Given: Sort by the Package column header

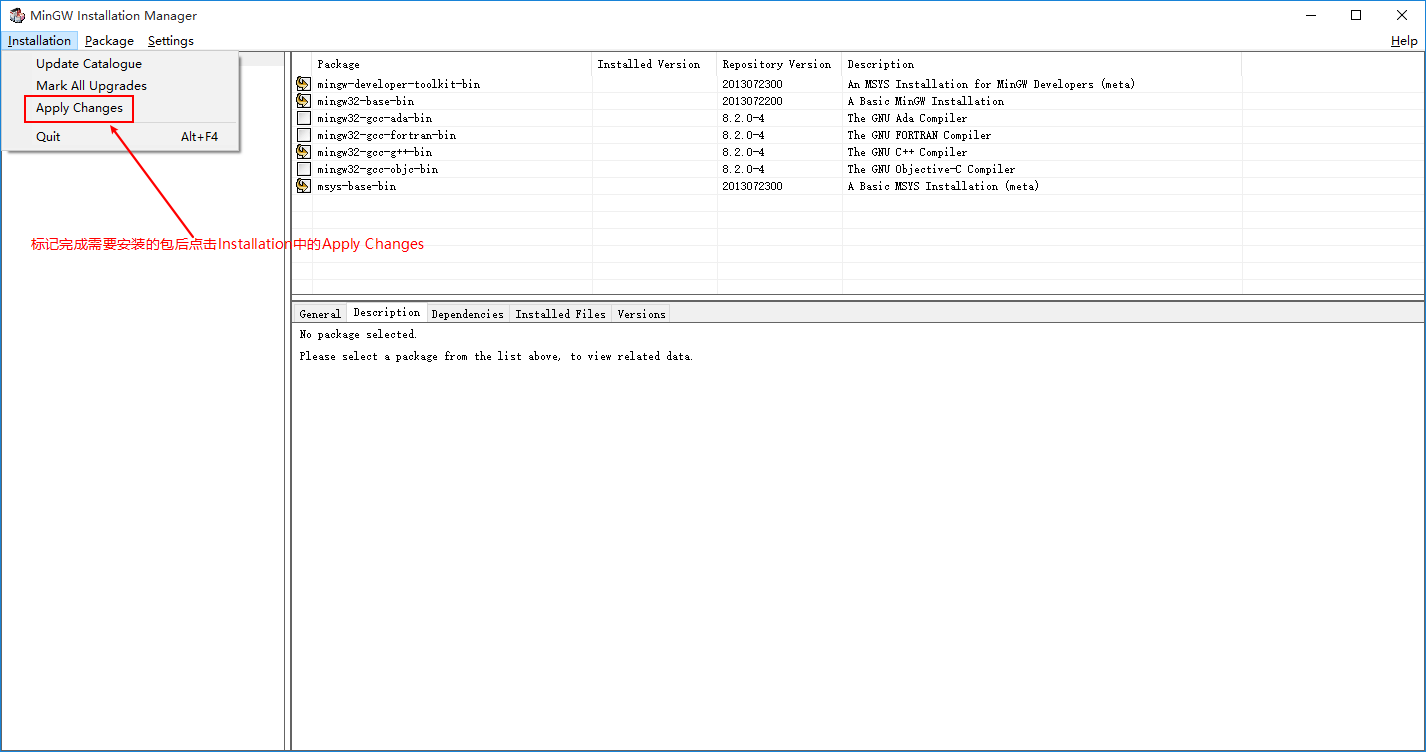Looking at the screenshot, I should pos(452,64).
